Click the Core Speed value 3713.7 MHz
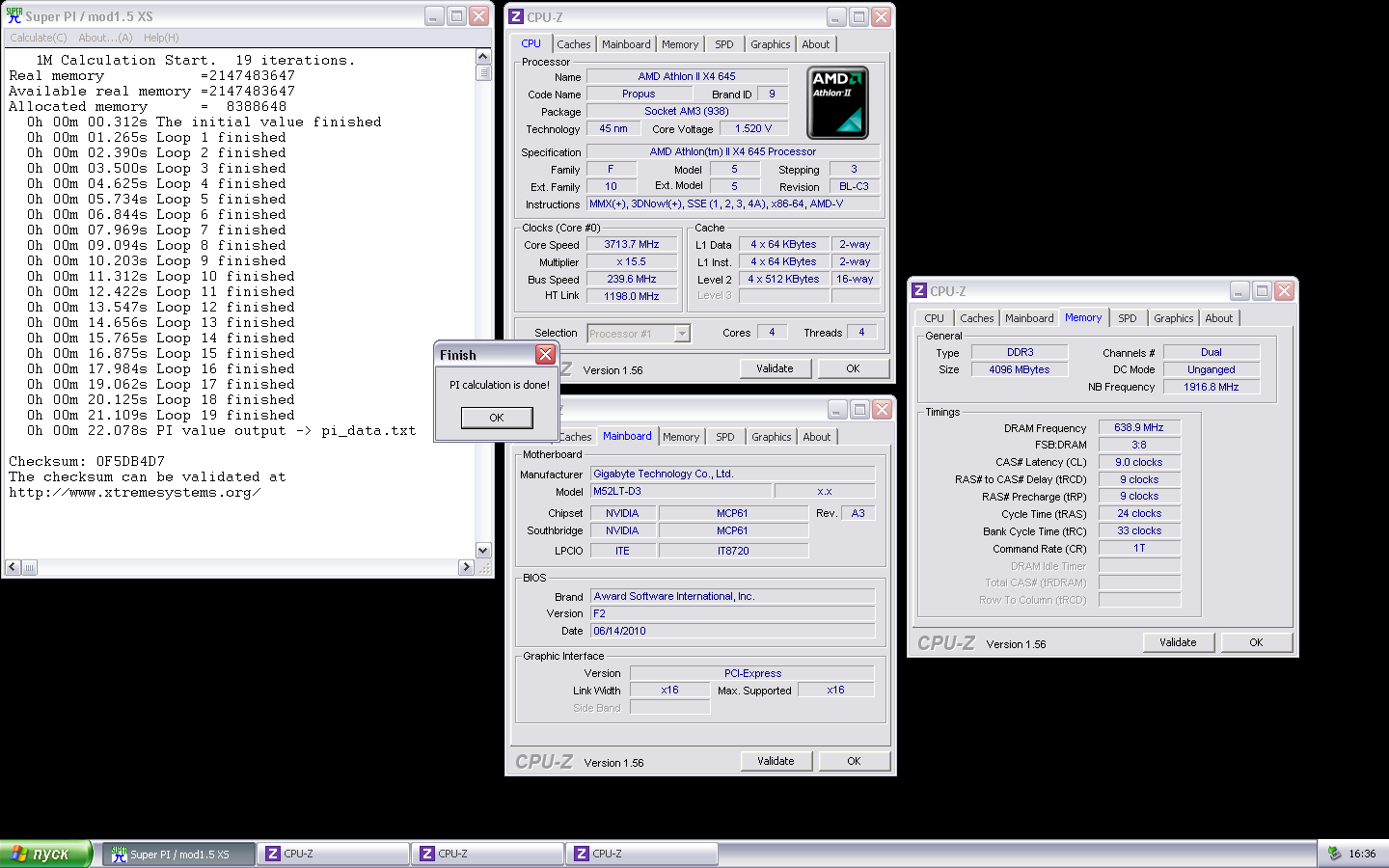This screenshot has width=1389, height=868. [x=632, y=245]
